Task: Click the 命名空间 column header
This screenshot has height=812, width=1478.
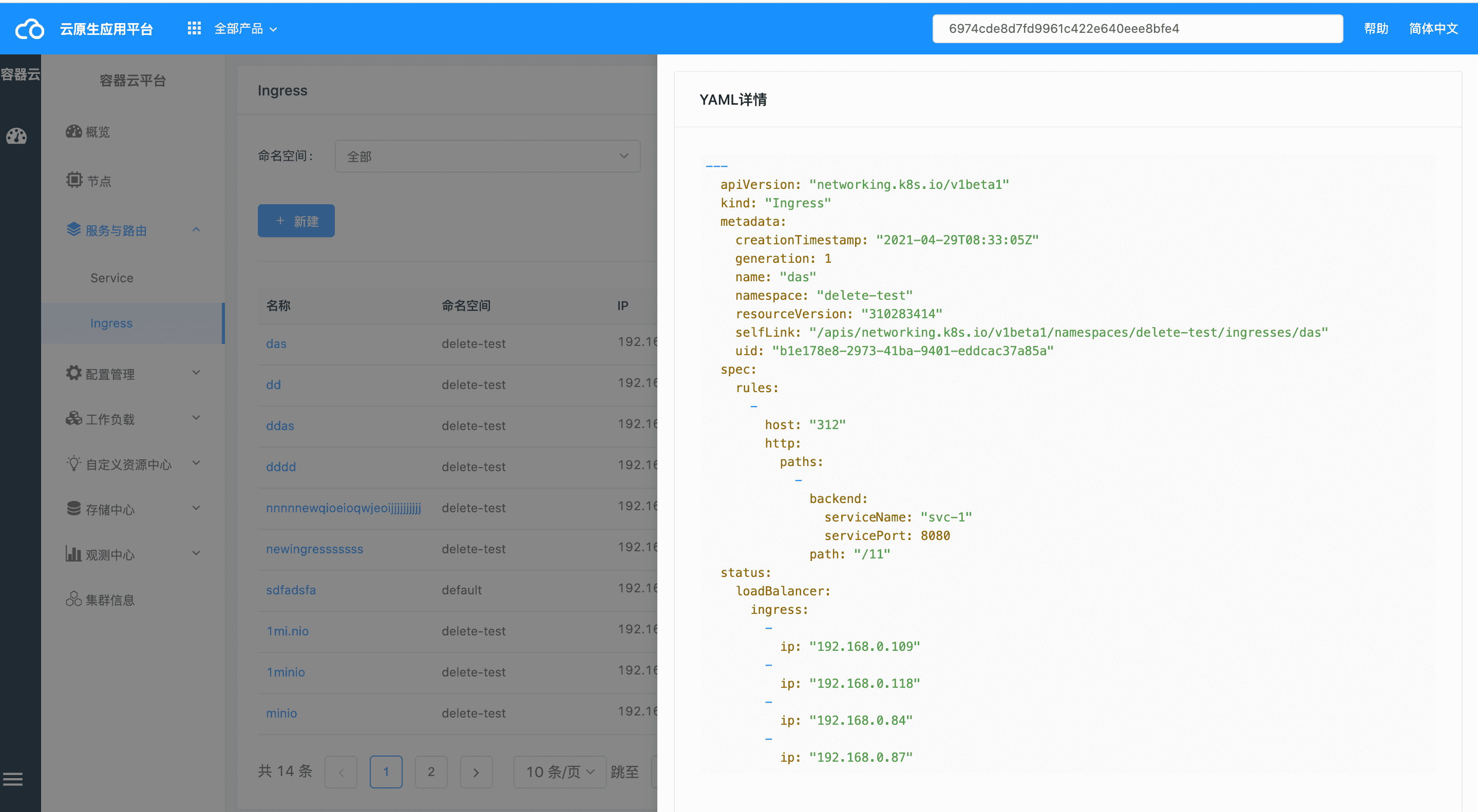Action: point(466,305)
